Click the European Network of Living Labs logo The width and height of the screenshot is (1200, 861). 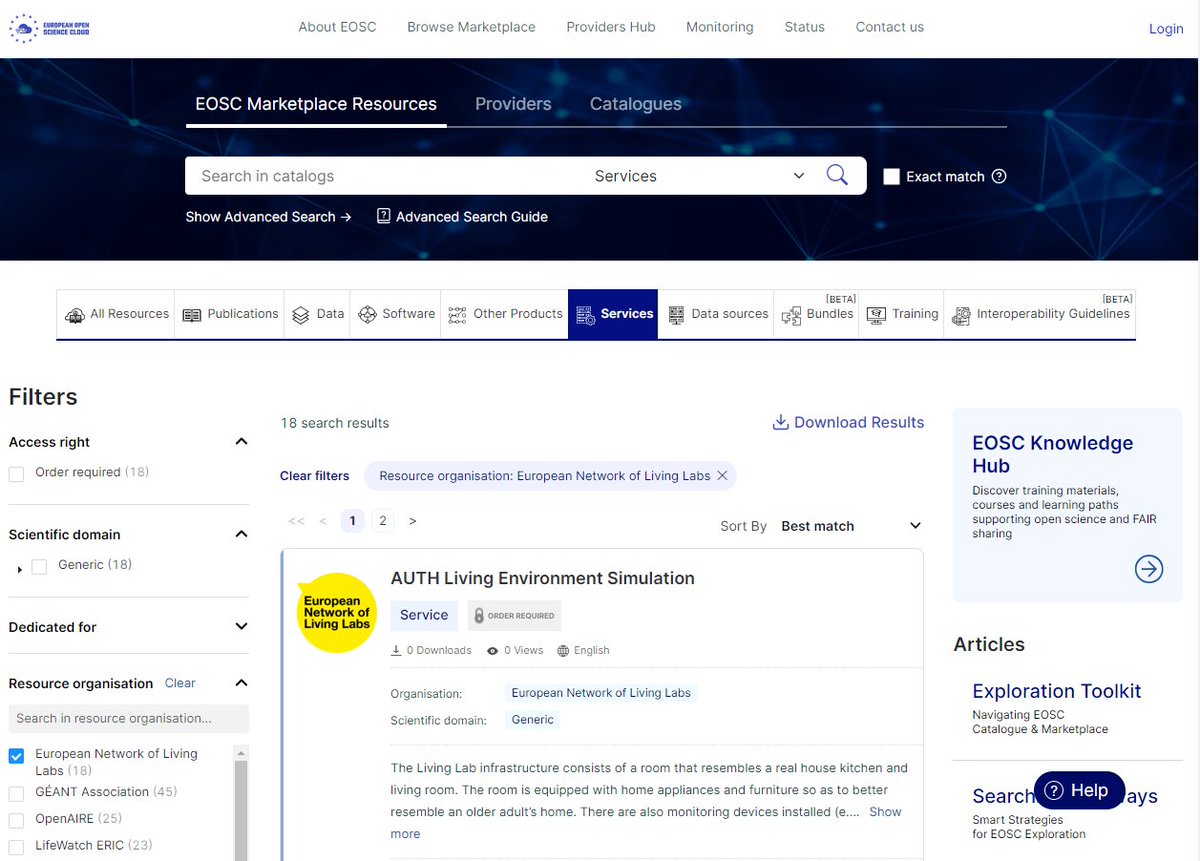click(337, 613)
